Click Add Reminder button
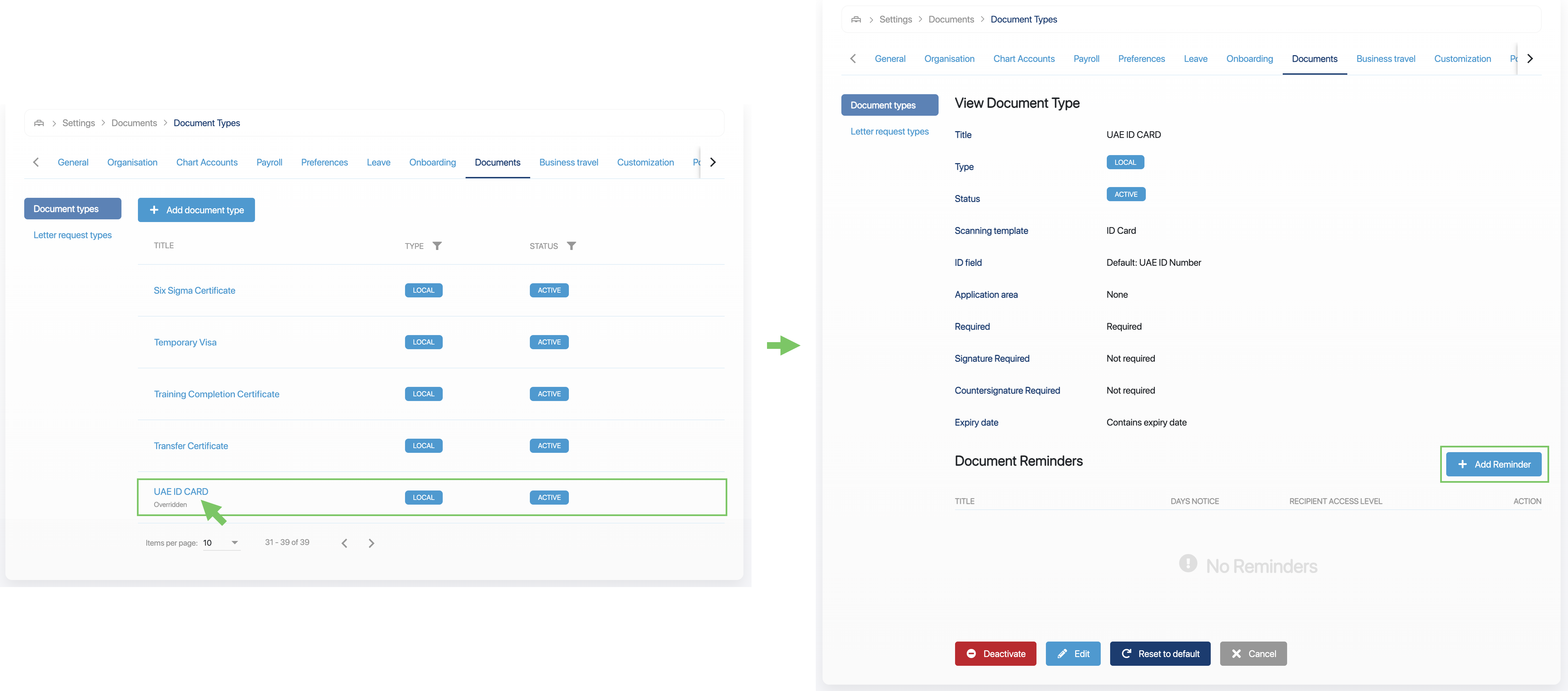The width and height of the screenshot is (1568, 691). click(1493, 465)
